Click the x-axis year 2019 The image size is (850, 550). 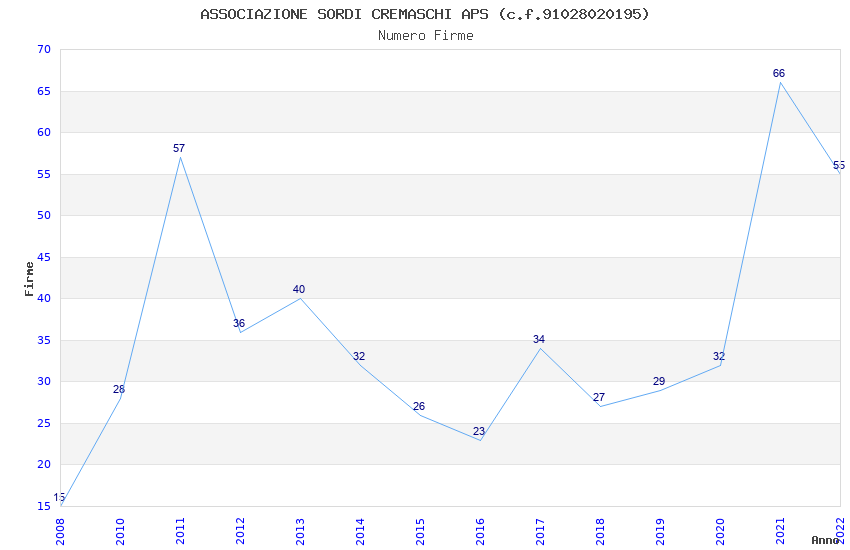(x=660, y=531)
